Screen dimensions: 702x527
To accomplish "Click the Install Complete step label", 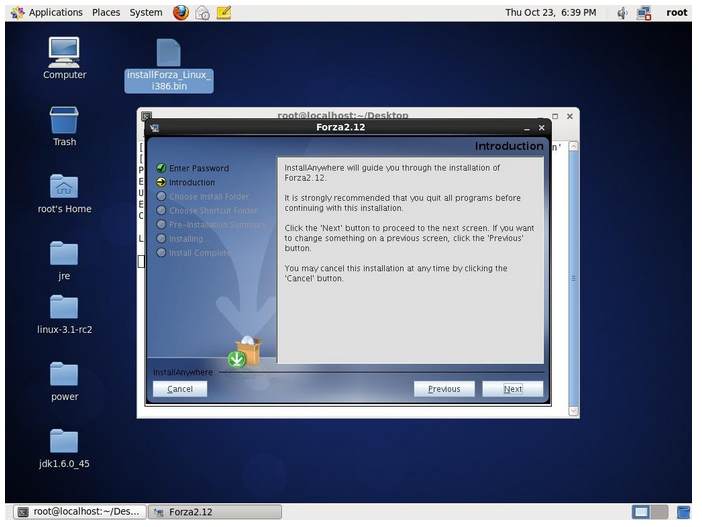I will tap(200, 253).
